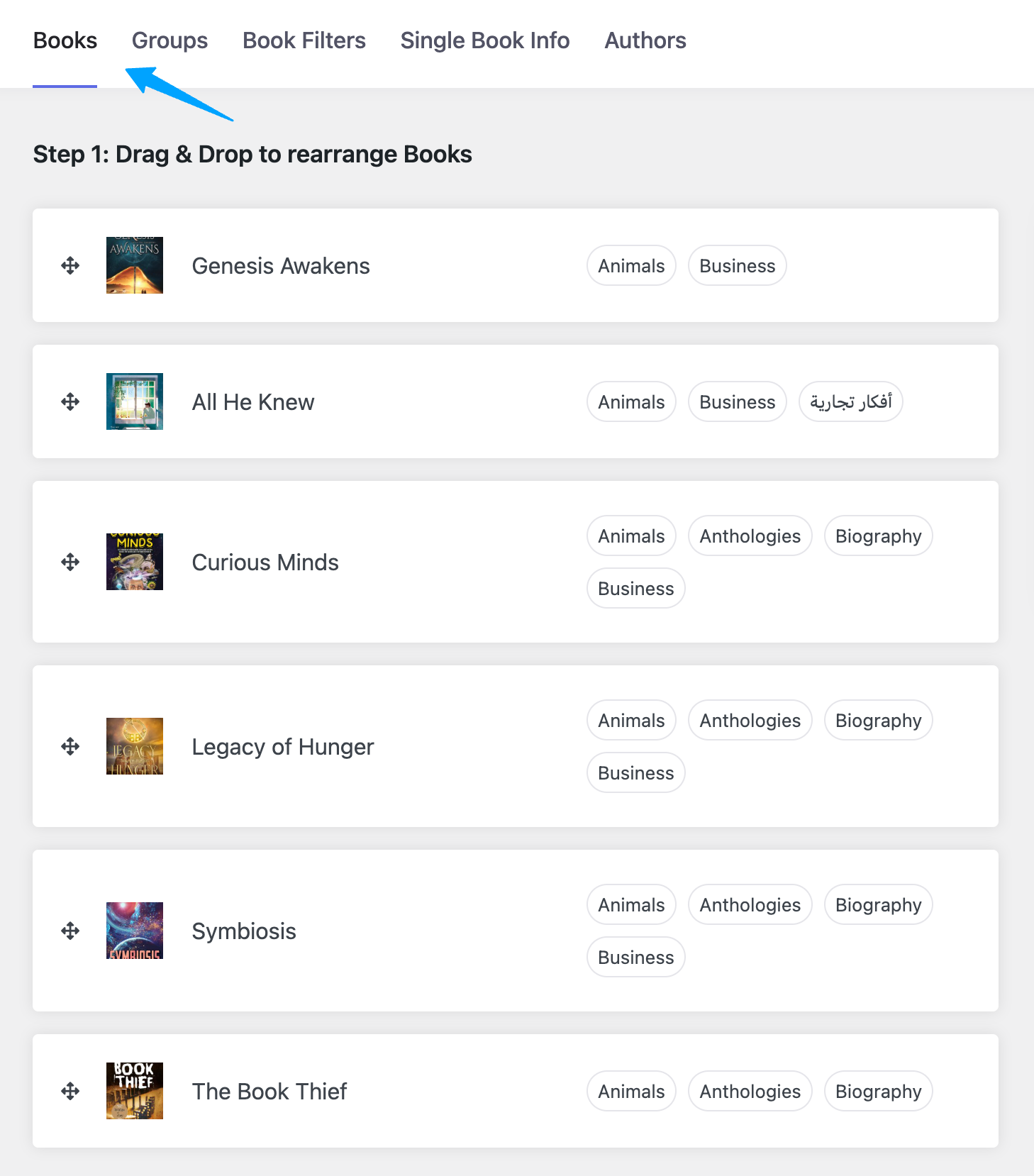The width and height of the screenshot is (1034, 1176).
Task: Select the Authors tab
Action: [645, 40]
